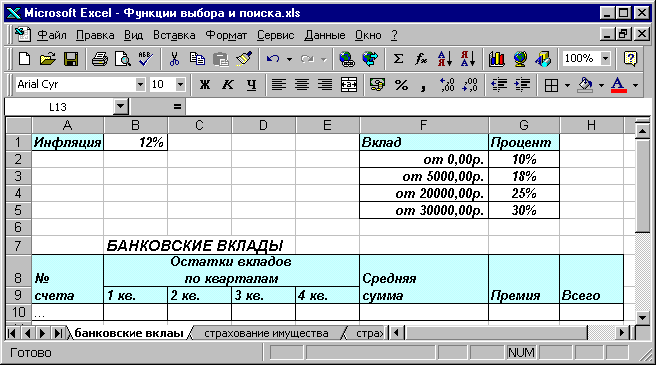Viewport: 656px width, 365px height.
Task: Expand the Name Box L13 dropdown
Action: 120,107
